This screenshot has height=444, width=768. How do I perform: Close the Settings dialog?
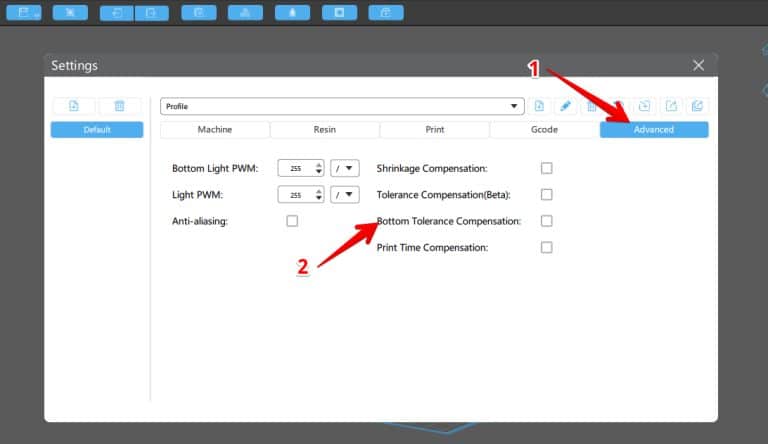(x=698, y=65)
